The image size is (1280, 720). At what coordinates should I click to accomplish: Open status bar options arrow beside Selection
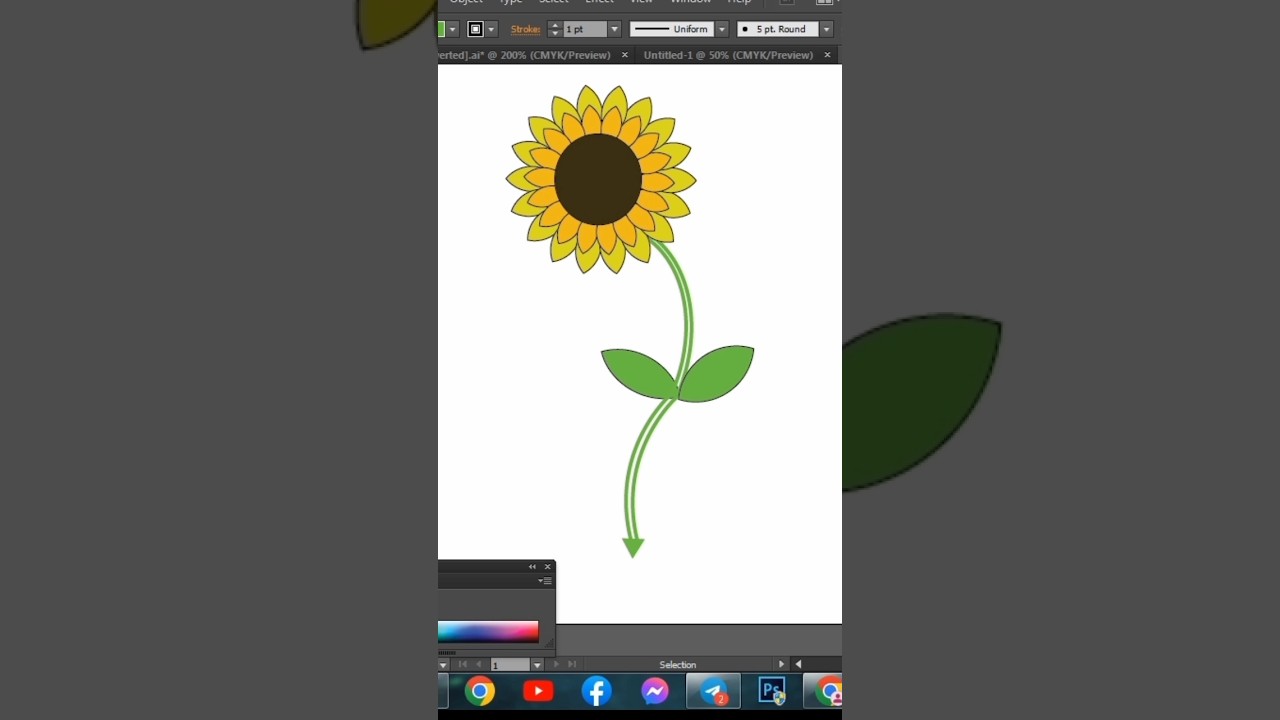coord(781,664)
